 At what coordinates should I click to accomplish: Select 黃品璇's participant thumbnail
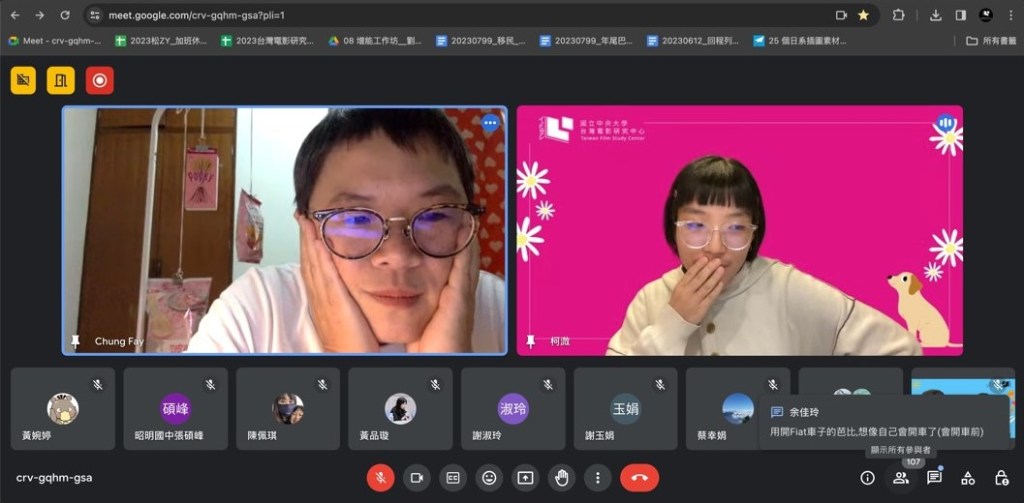[x=400, y=410]
